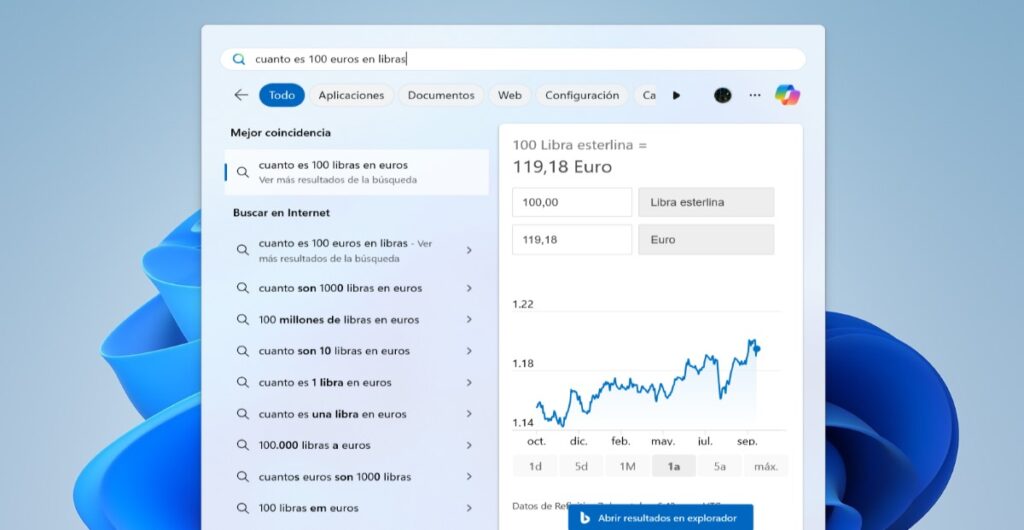Expand 'cuanto son 1000 libras en euros' suggestion
Viewport: 1024px width, 530px height.
pos(469,288)
